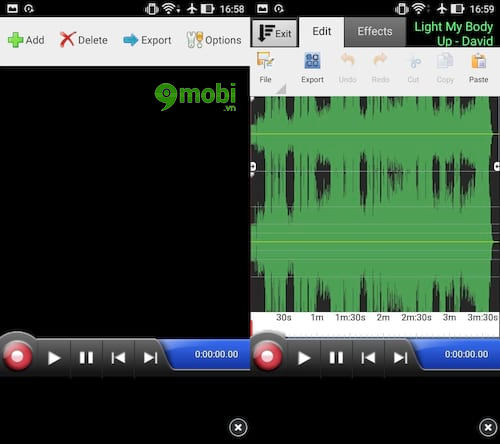This screenshot has width=500, height=444.
Task: Switch to the Edit tab
Action: coord(322,32)
